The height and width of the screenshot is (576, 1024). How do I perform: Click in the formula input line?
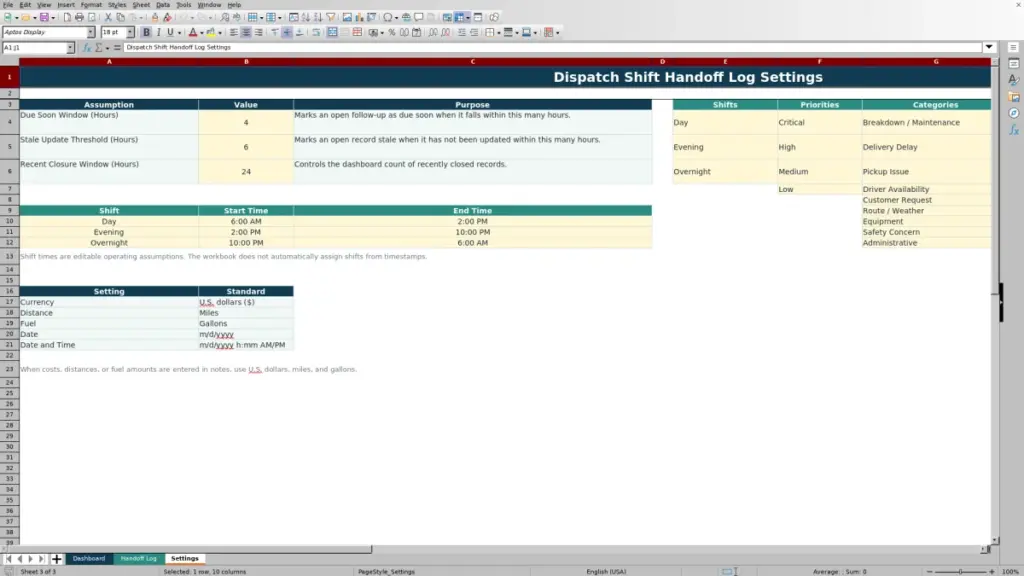point(552,47)
